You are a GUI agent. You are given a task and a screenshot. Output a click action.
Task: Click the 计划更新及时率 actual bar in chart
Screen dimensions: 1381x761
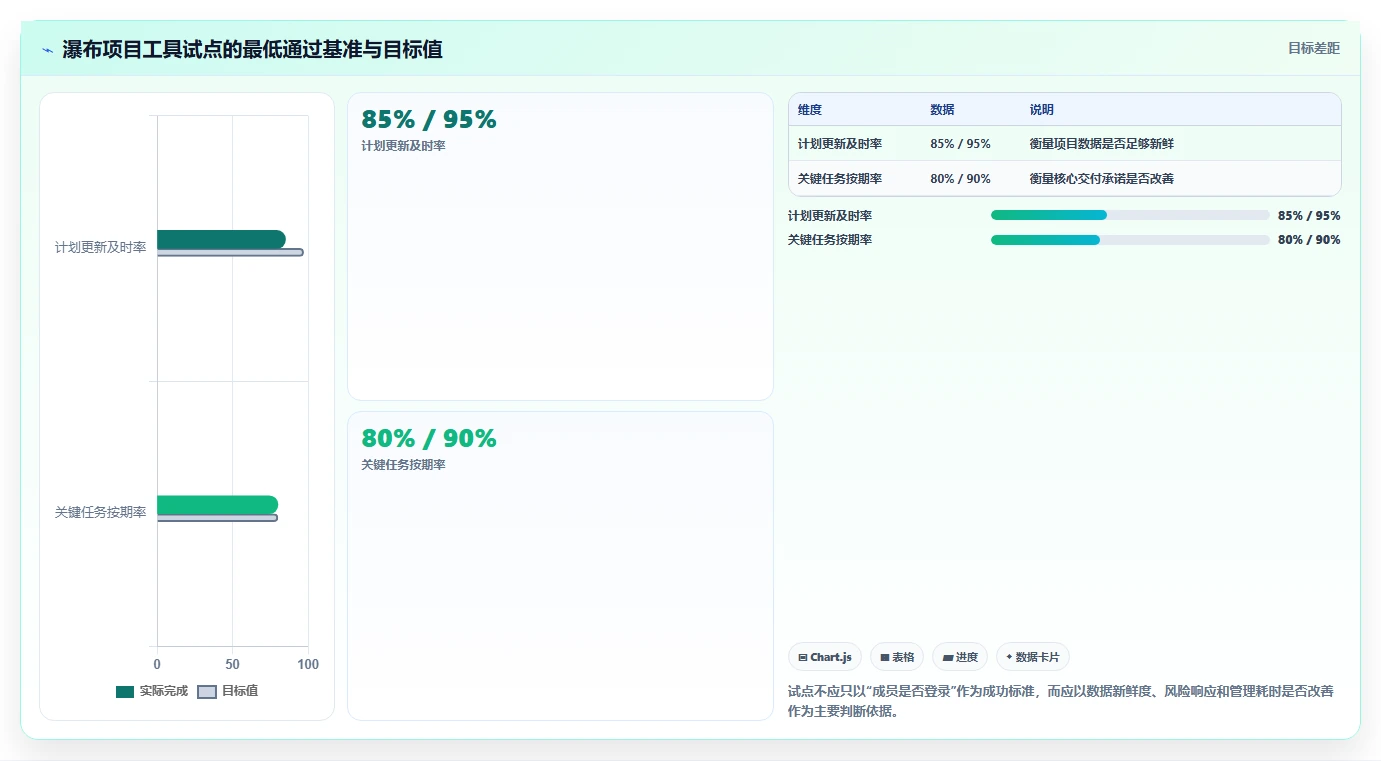point(221,239)
